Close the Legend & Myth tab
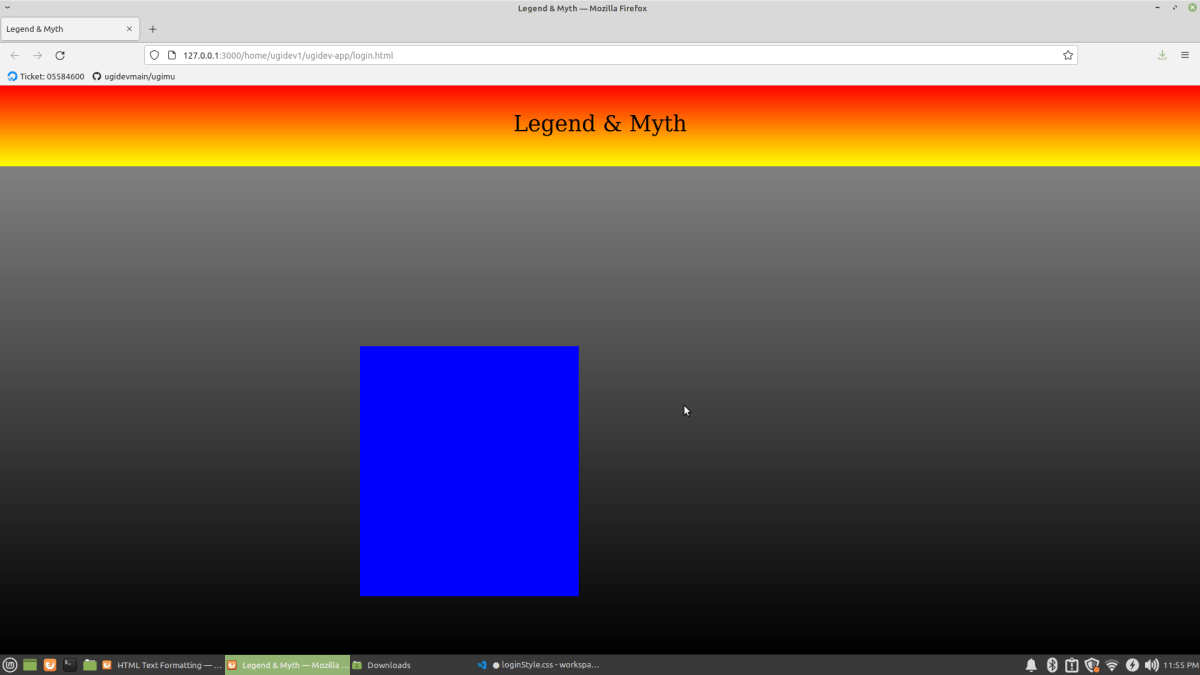Screen dimensions: 1200x675 (129, 29)
